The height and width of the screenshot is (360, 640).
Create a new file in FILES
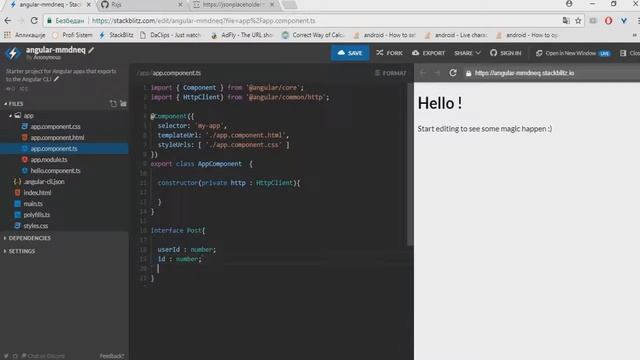113,104
